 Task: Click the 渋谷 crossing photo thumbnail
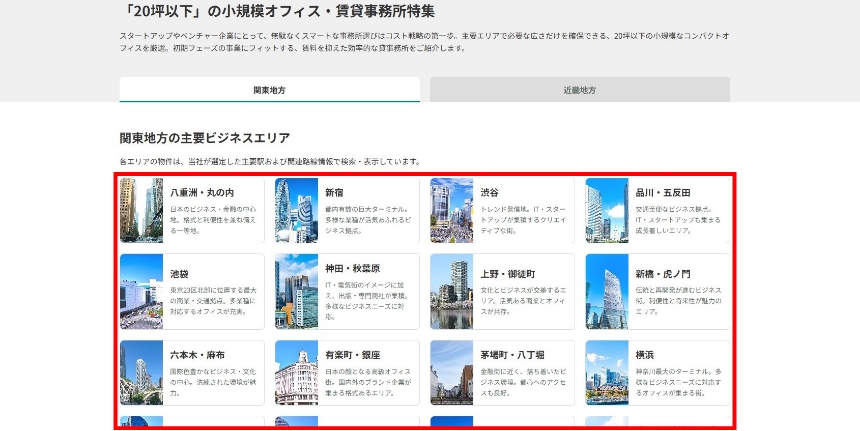[451, 210]
